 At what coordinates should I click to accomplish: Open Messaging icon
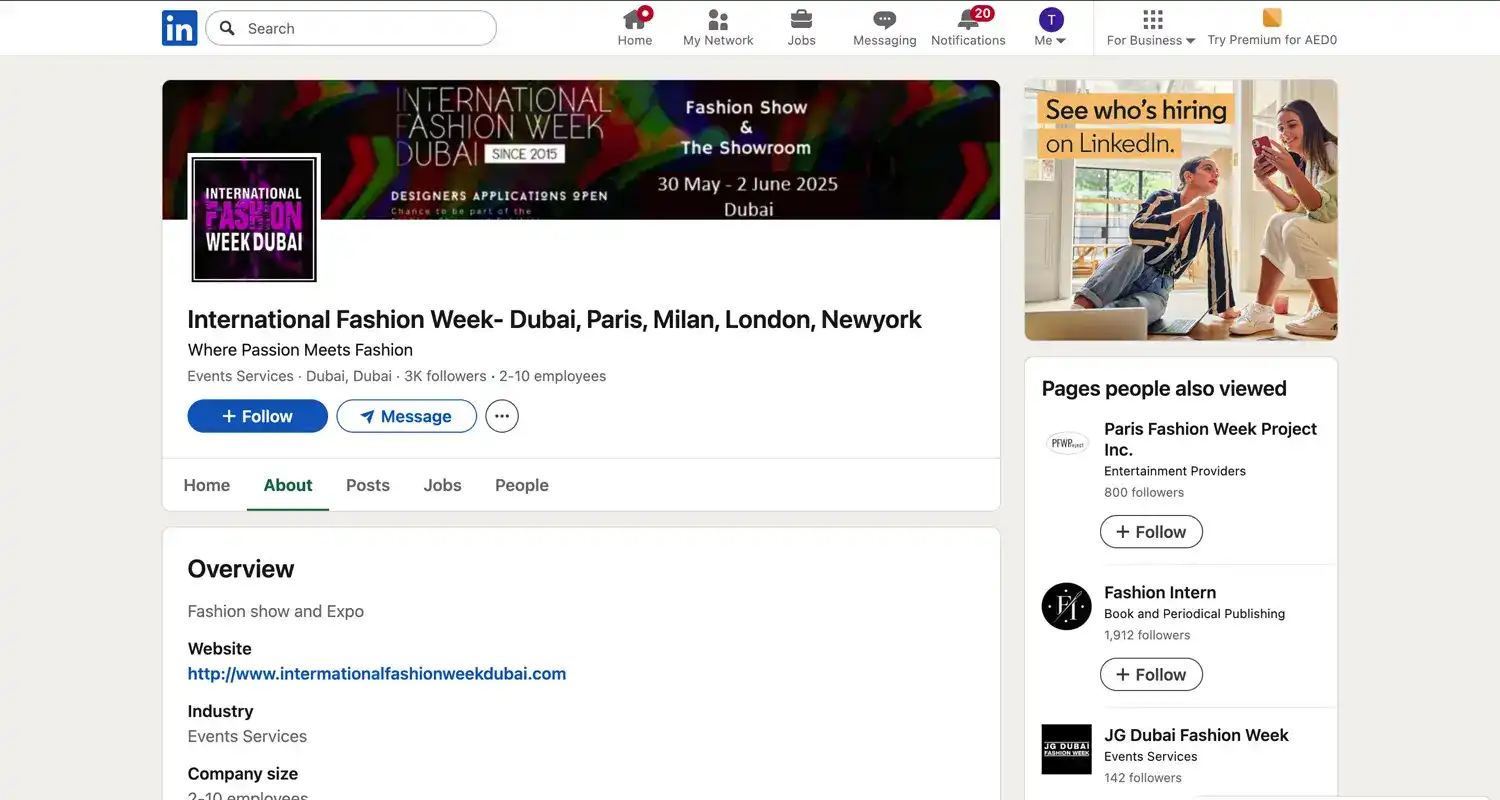884,20
